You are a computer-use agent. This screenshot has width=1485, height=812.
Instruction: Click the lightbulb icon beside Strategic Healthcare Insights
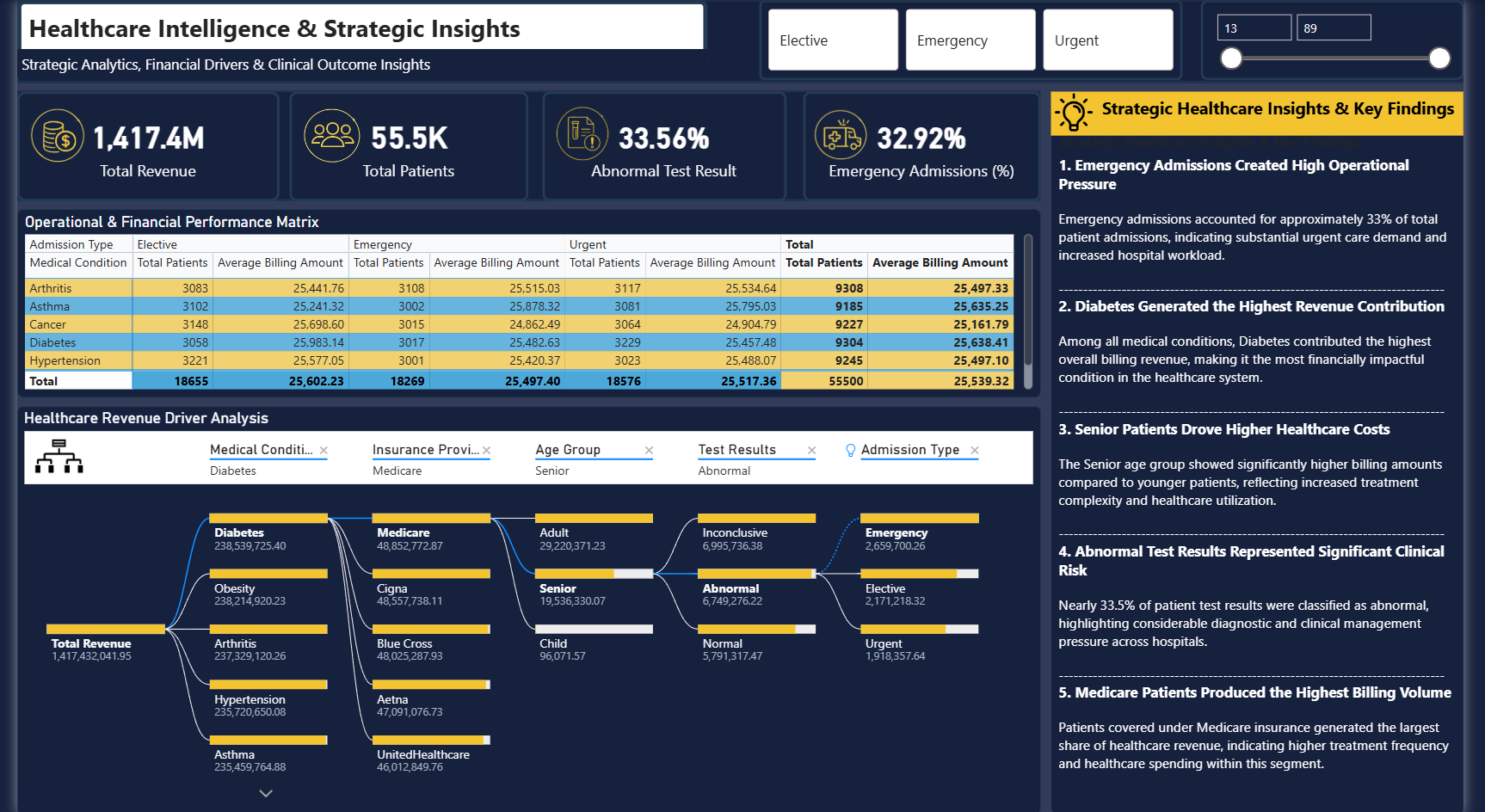[1074, 113]
